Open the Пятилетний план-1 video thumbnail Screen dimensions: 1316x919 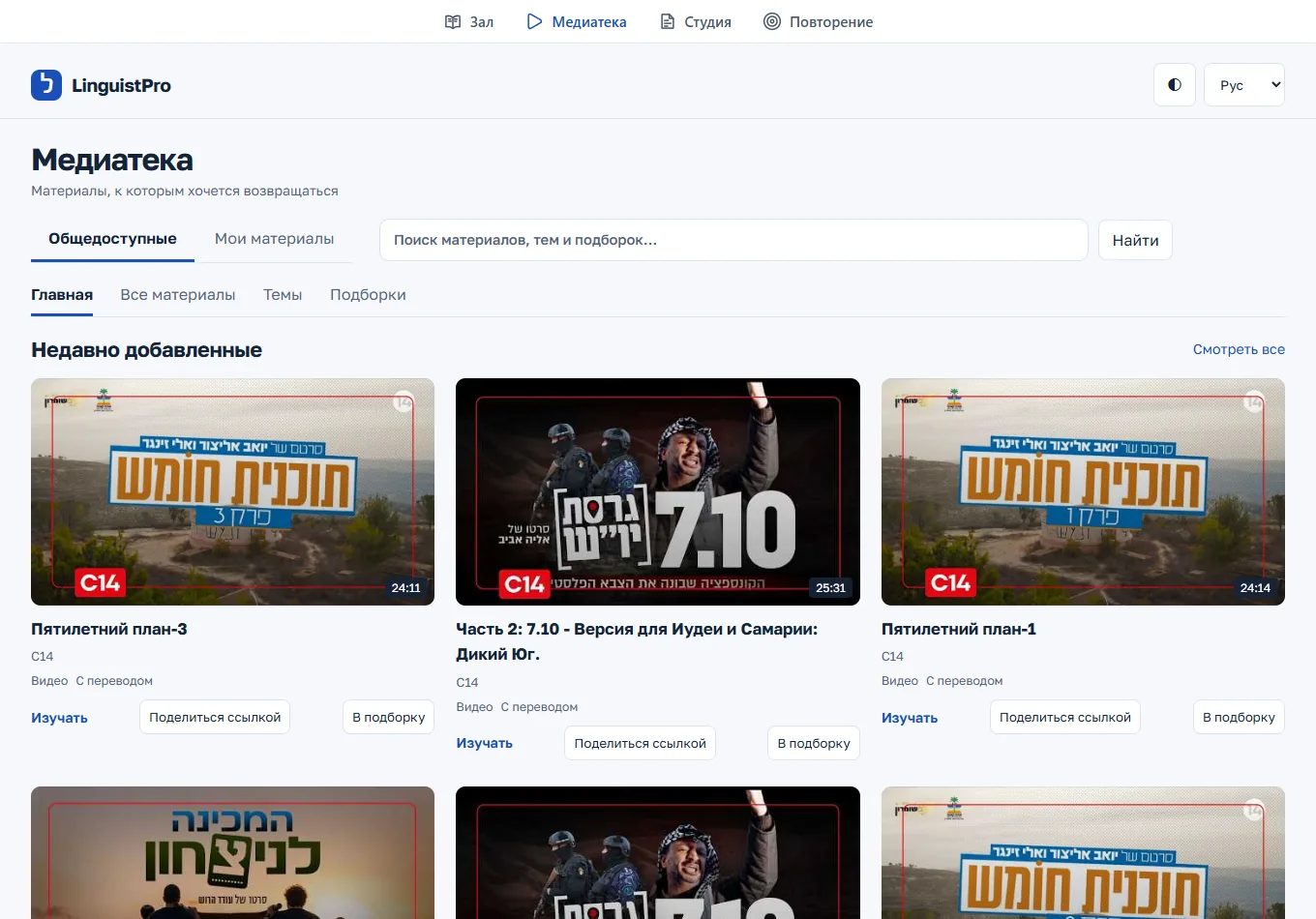click(1083, 491)
